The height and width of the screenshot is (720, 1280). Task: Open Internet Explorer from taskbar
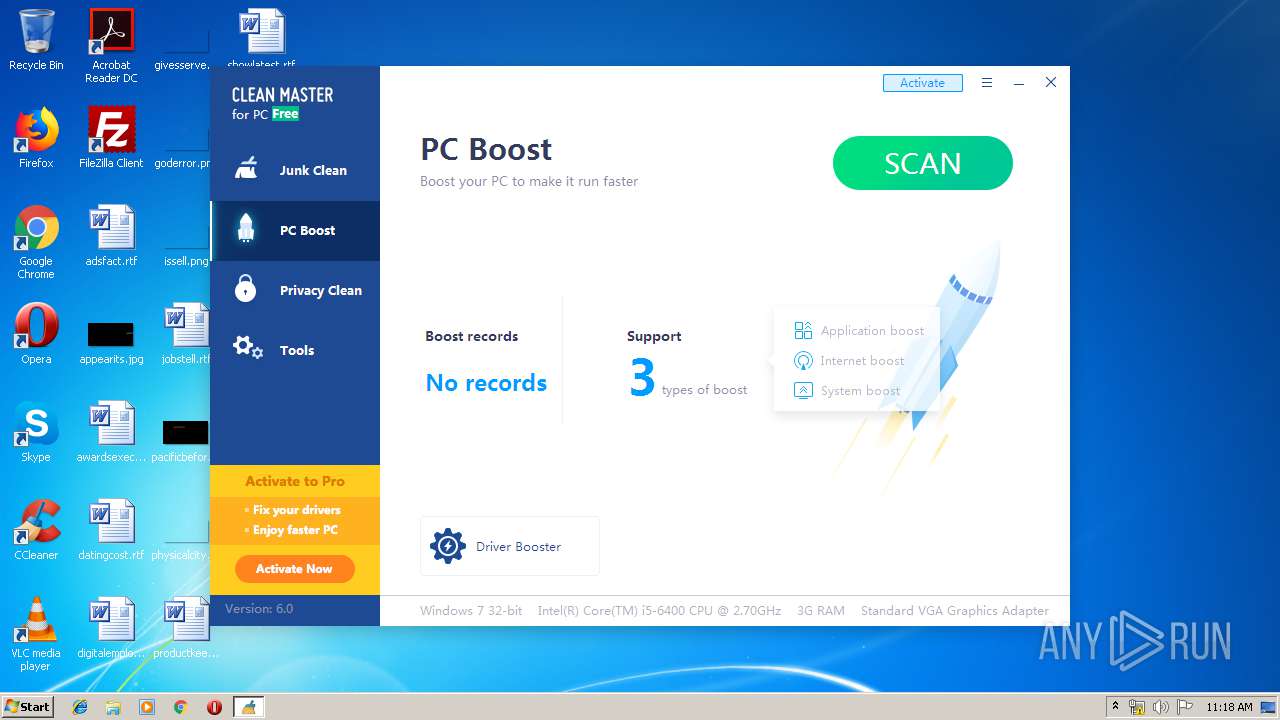pyautogui.click(x=80, y=707)
